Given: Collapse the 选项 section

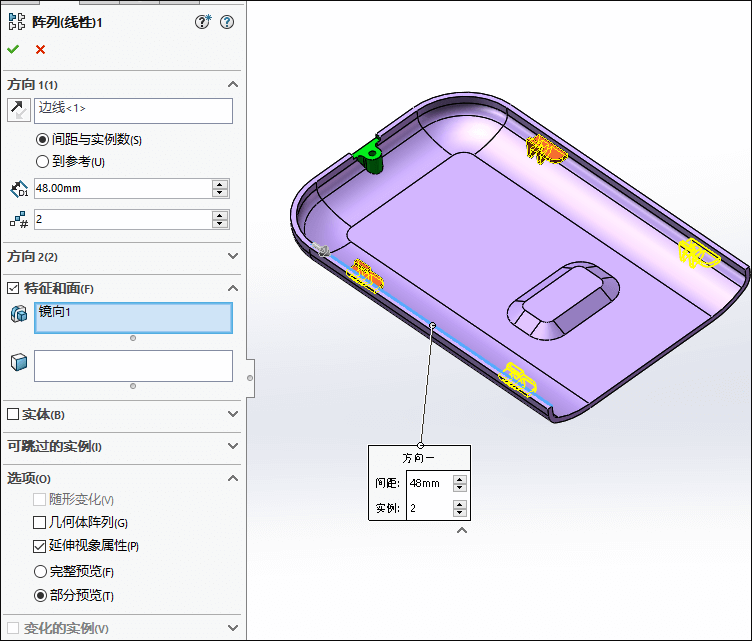Looking at the screenshot, I should [233, 478].
